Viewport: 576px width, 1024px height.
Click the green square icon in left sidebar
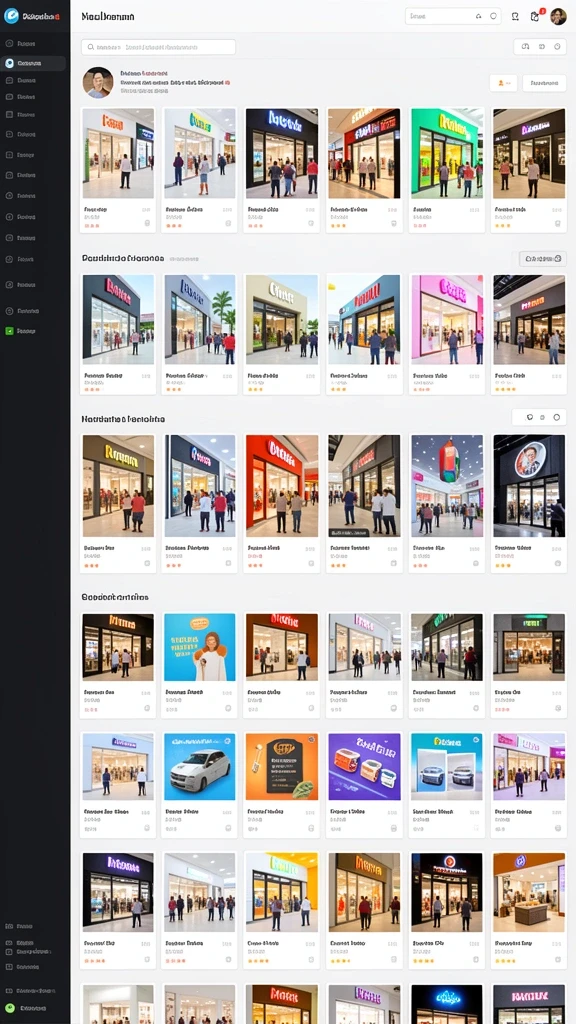pos(9,331)
